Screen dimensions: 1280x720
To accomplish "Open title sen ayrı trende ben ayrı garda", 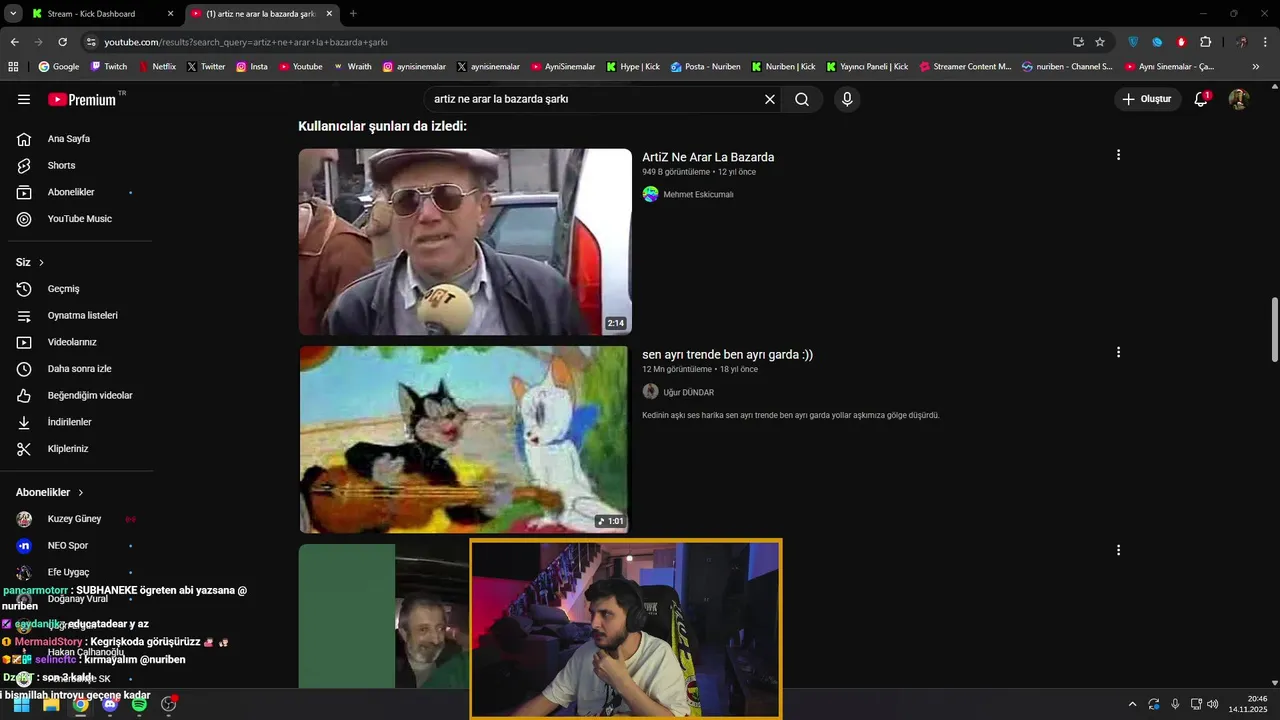I will coord(727,355).
